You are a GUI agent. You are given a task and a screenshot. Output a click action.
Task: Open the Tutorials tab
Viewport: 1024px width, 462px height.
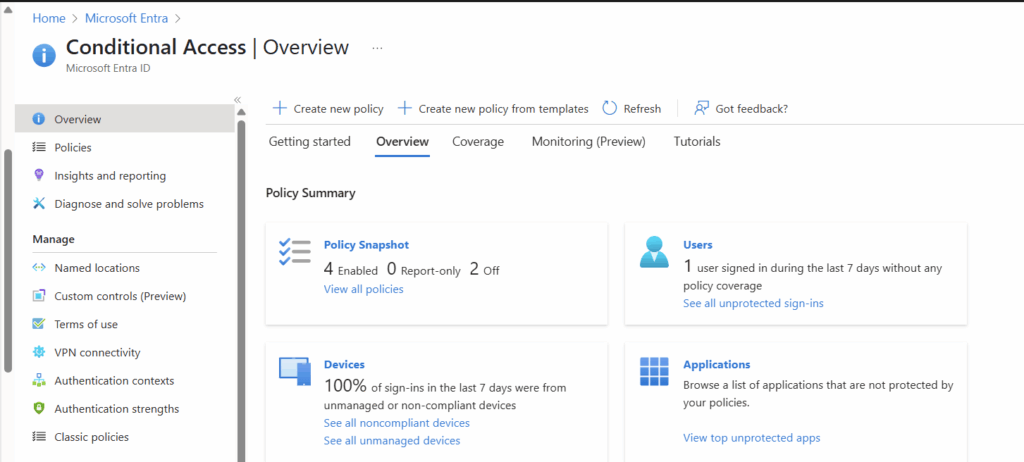pyautogui.click(x=697, y=141)
